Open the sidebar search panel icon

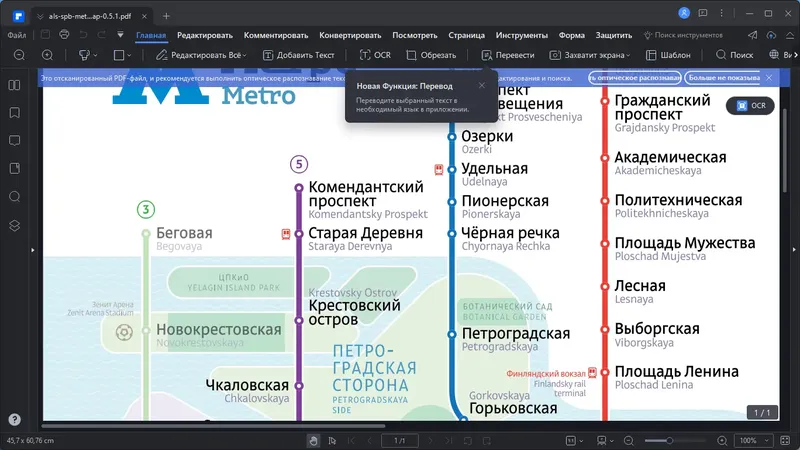pyautogui.click(x=14, y=196)
